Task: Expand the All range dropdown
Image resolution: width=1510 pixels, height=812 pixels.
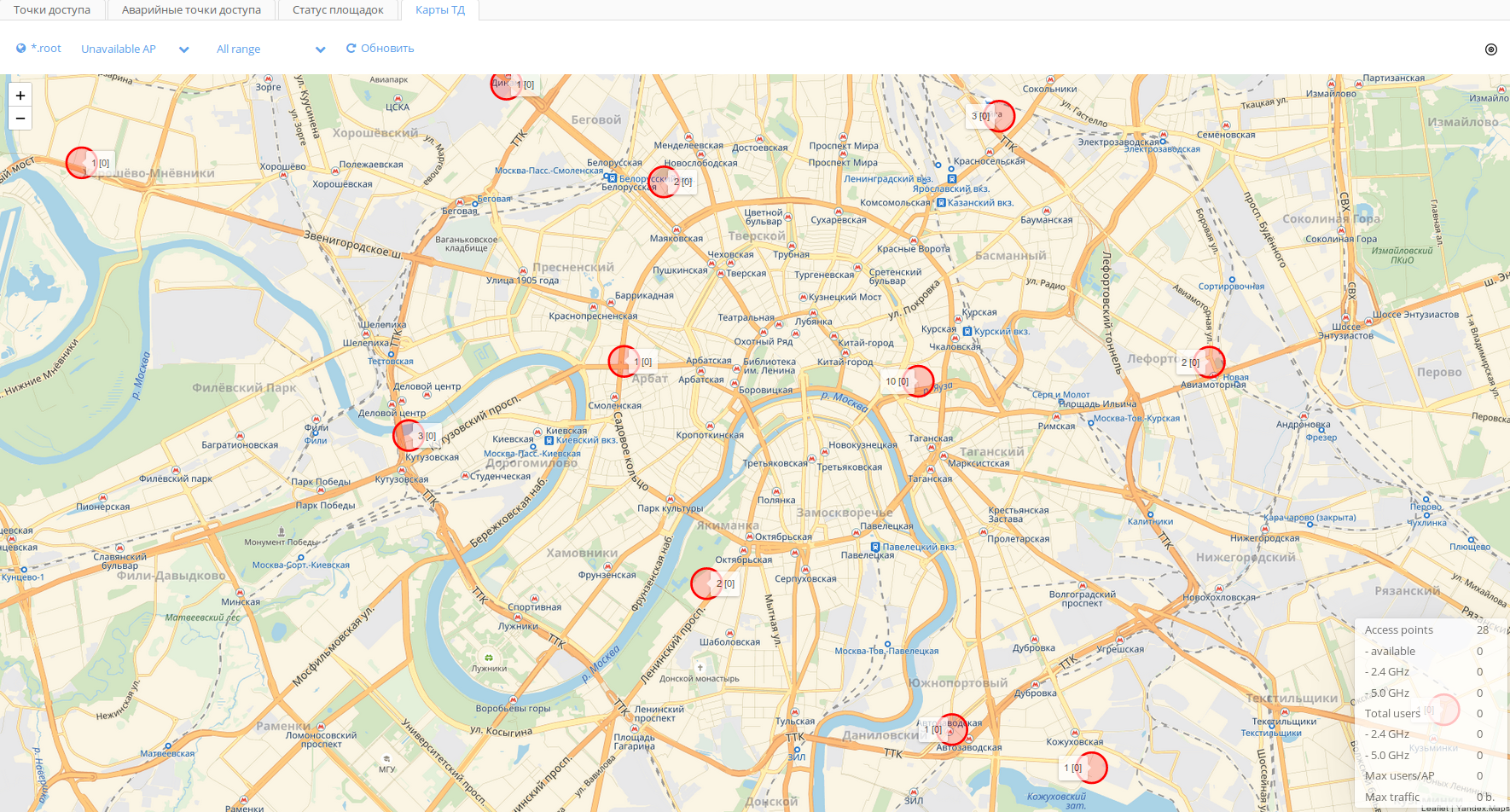Action: [x=270, y=49]
